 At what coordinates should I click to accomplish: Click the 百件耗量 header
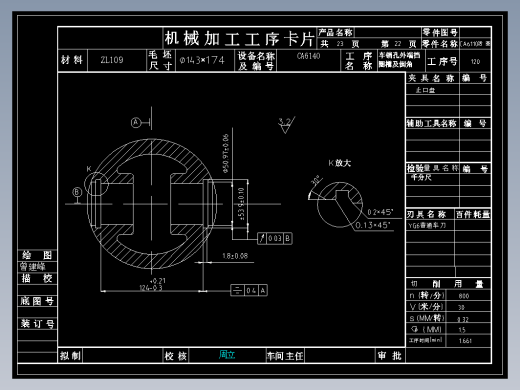pos(473,214)
